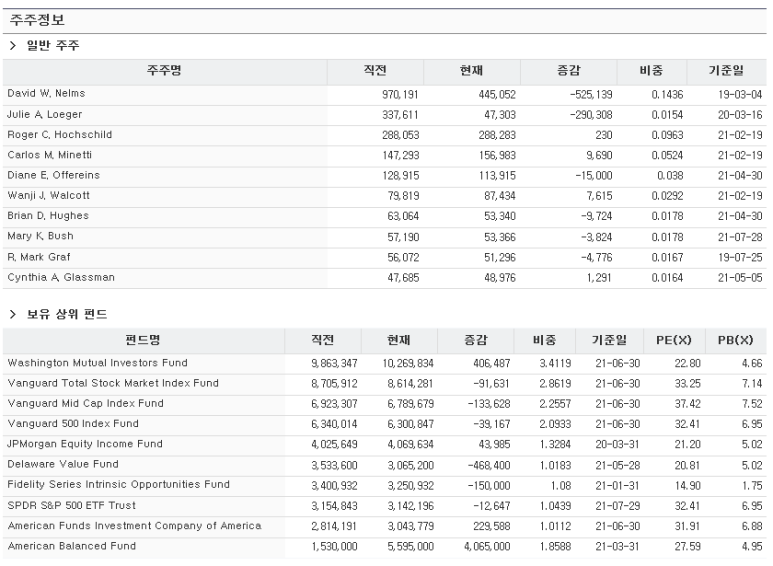Select Vanguard Mid Cap PE value 37.42
Viewport: 773px width, 566px height.
pos(688,404)
